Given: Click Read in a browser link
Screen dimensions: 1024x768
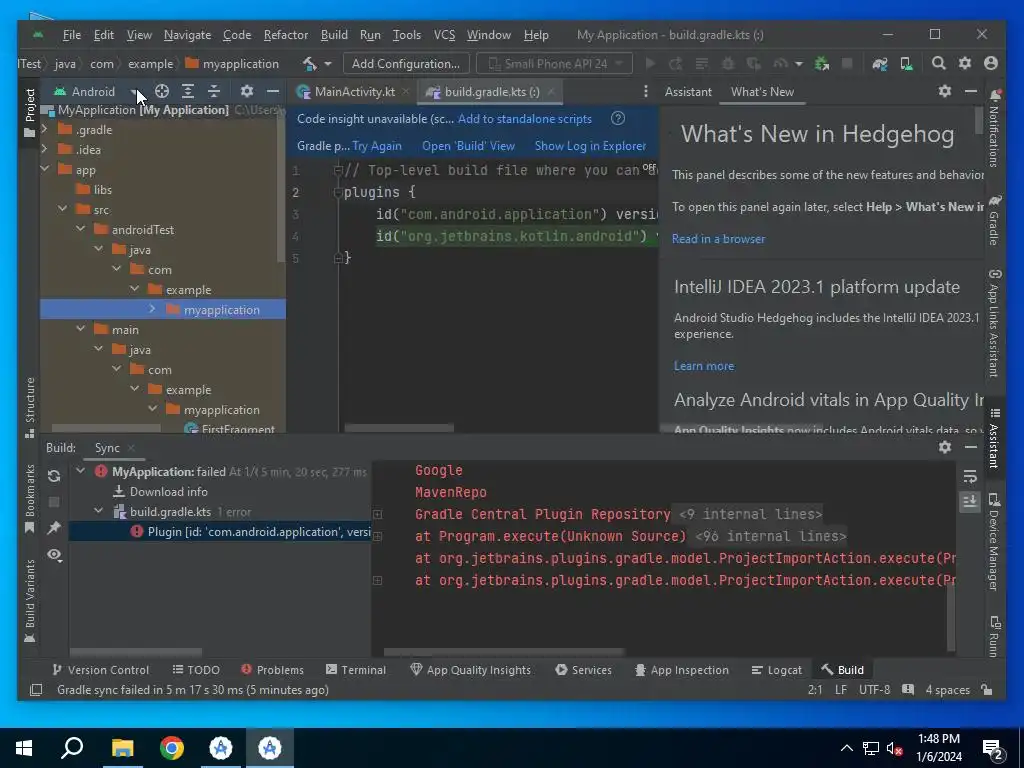Looking at the screenshot, I should (x=718, y=238).
